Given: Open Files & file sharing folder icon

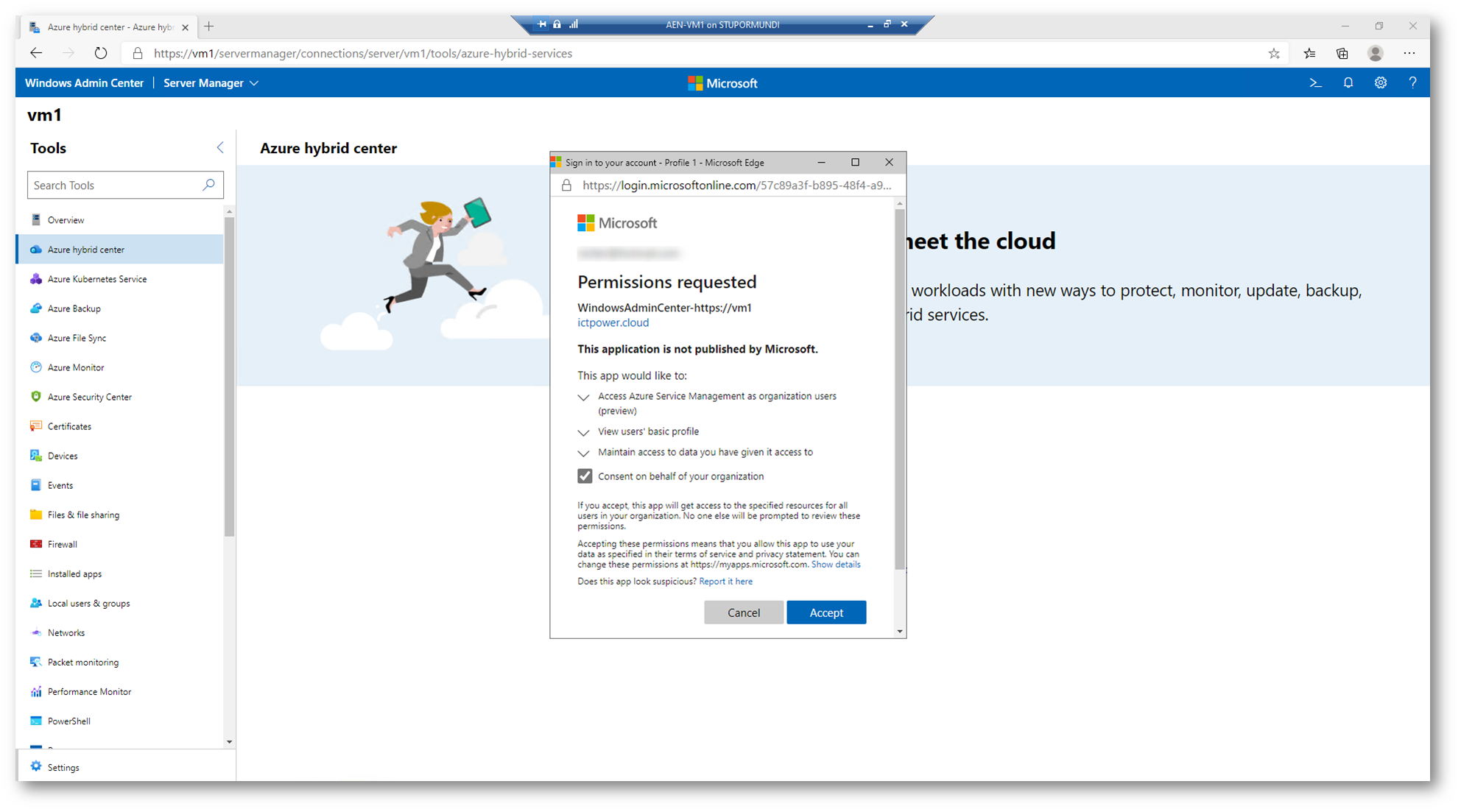Looking at the screenshot, I should click(x=35, y=515).
